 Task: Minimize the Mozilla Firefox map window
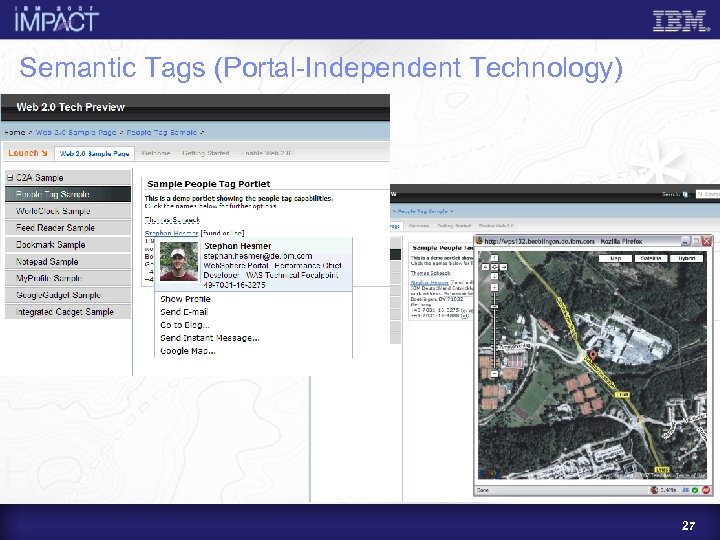tap(686, 241)
